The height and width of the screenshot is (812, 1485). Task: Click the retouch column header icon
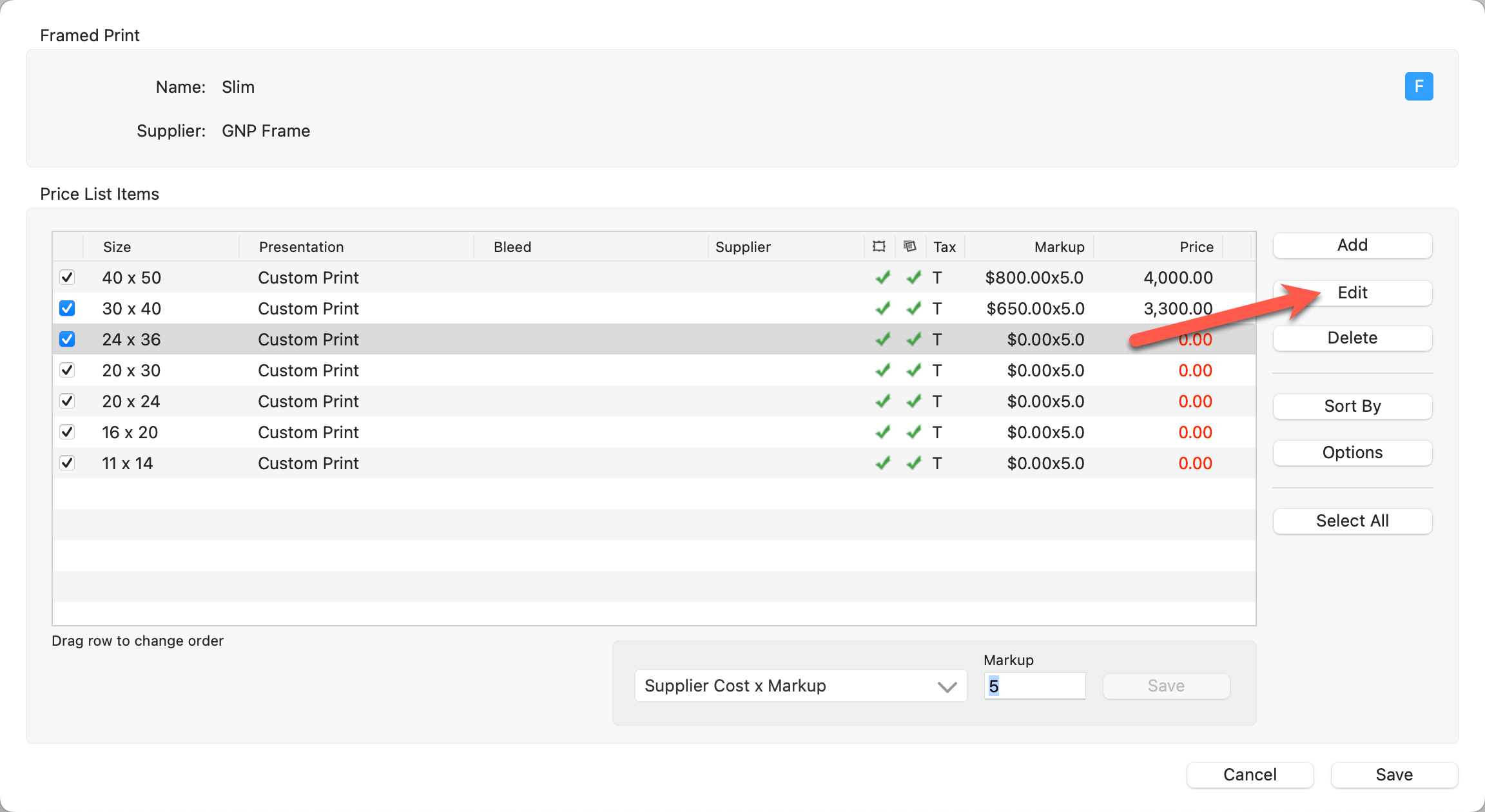pos(910,246)
